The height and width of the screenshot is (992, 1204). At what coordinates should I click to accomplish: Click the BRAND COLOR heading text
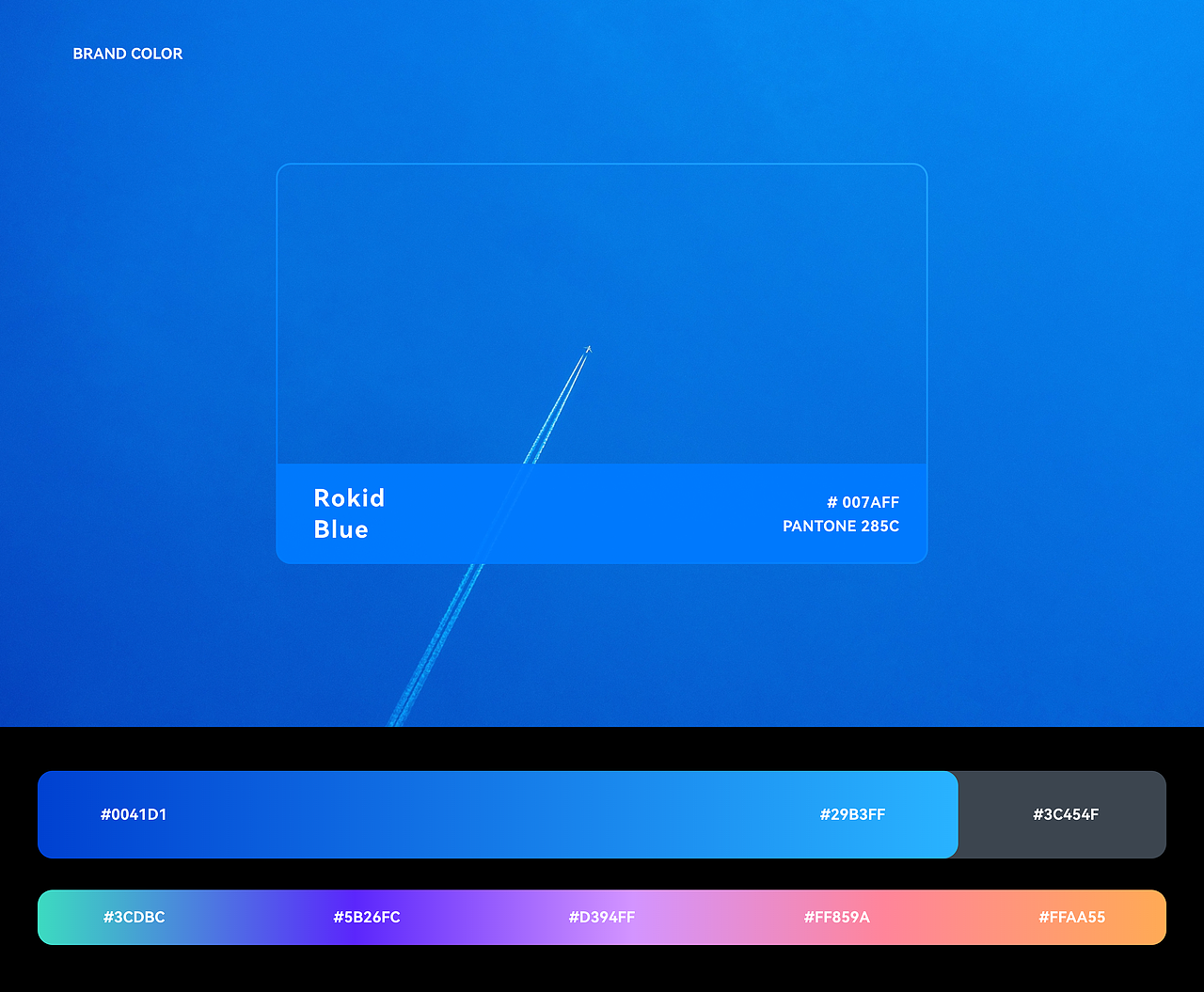(x=128, y=54)
